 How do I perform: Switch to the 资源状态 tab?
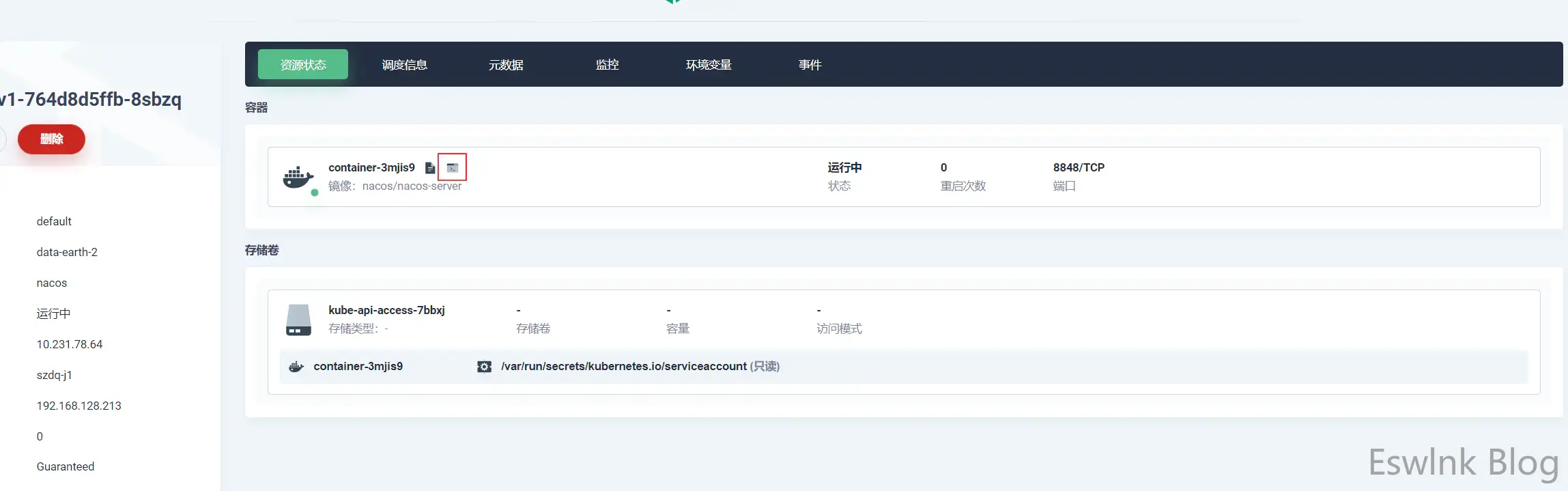tap(303, 64)
